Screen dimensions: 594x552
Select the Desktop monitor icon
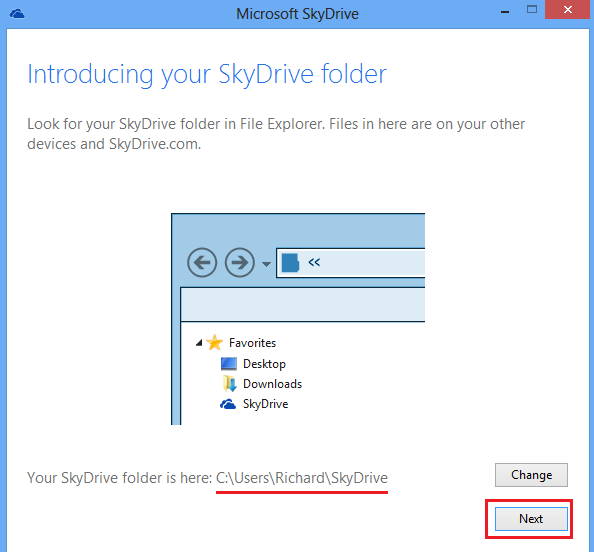point(229,364)
